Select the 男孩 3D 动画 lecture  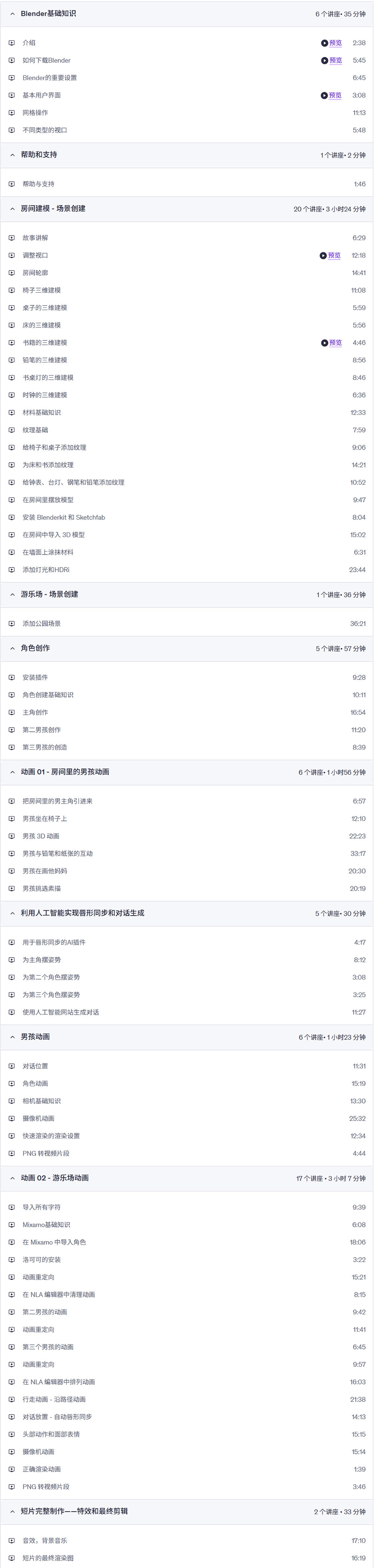[x=41, y=836]
